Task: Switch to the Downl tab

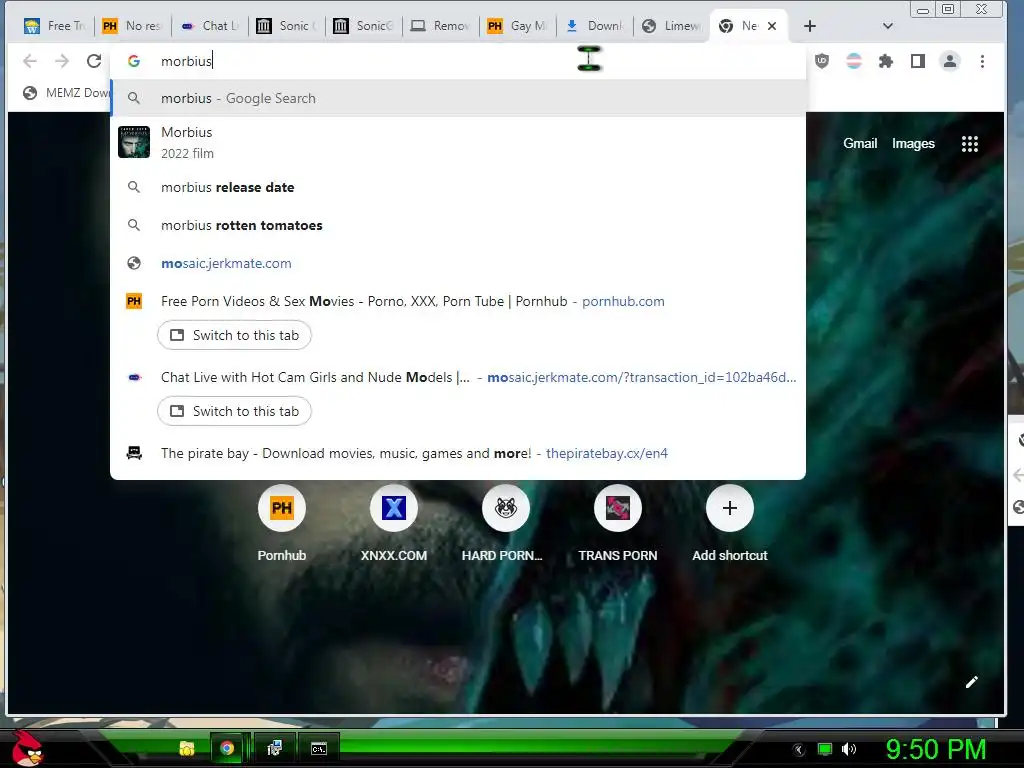Action: pos(595,26)
